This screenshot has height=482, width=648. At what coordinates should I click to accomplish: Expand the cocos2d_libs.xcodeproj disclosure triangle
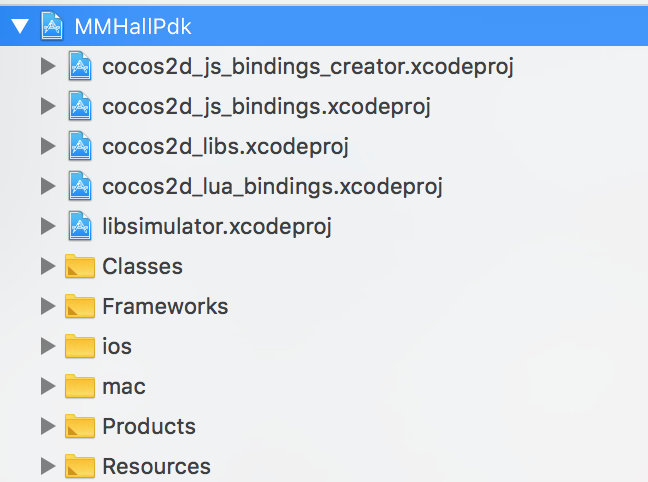[x=46, y=146]
